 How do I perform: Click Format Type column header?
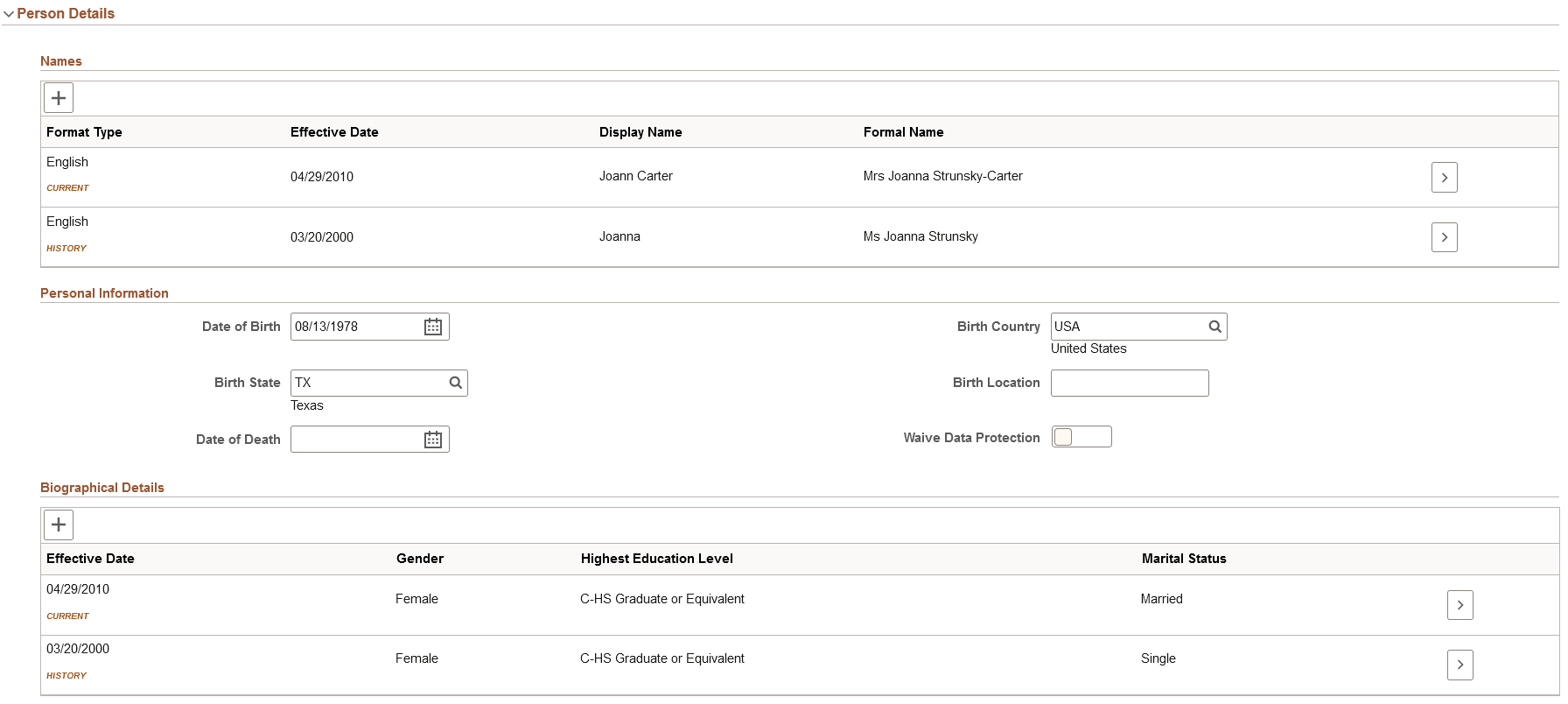click(x=84, y=132)
